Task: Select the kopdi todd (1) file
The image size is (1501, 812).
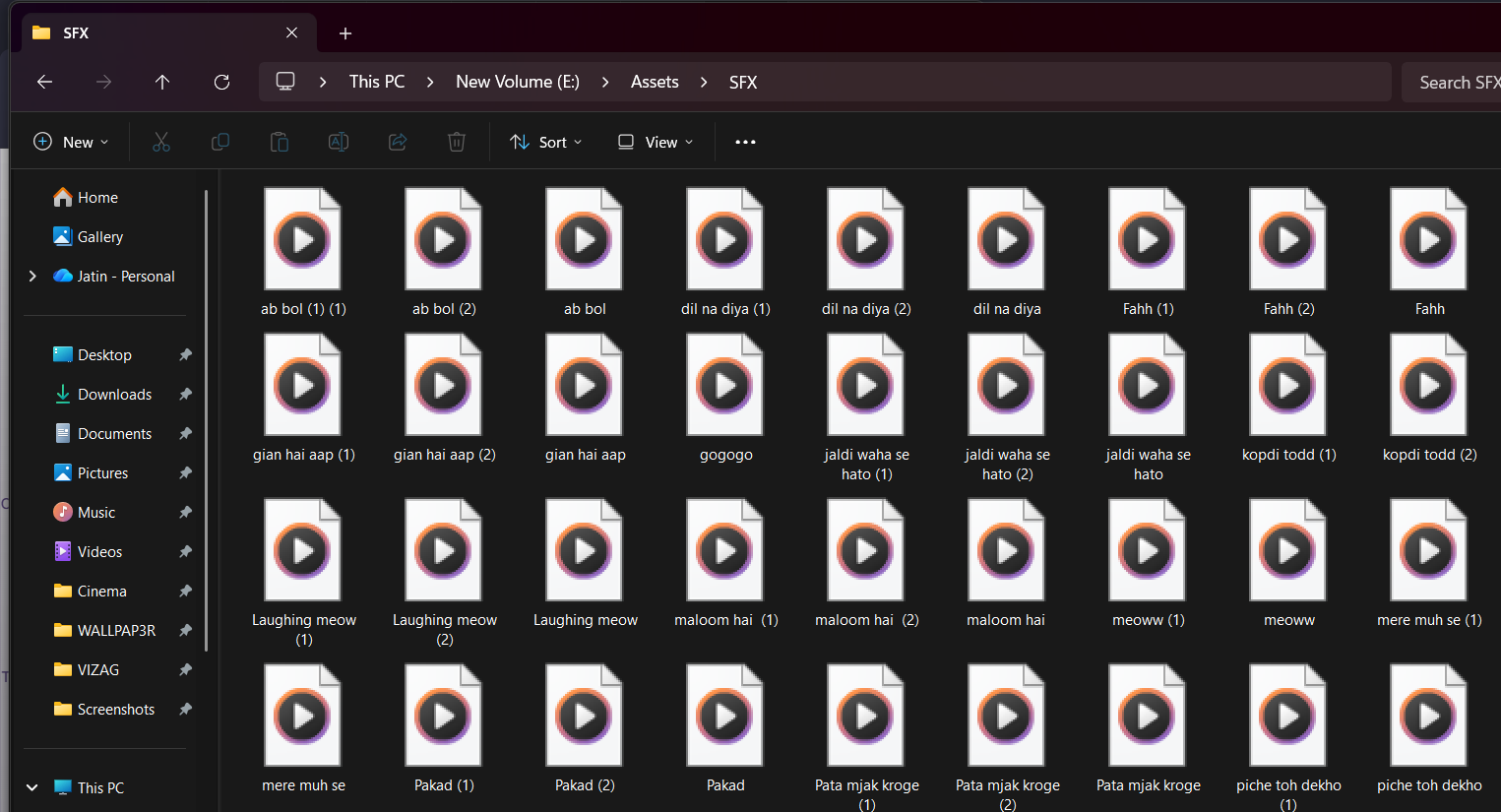Action: coord(1288,399)
